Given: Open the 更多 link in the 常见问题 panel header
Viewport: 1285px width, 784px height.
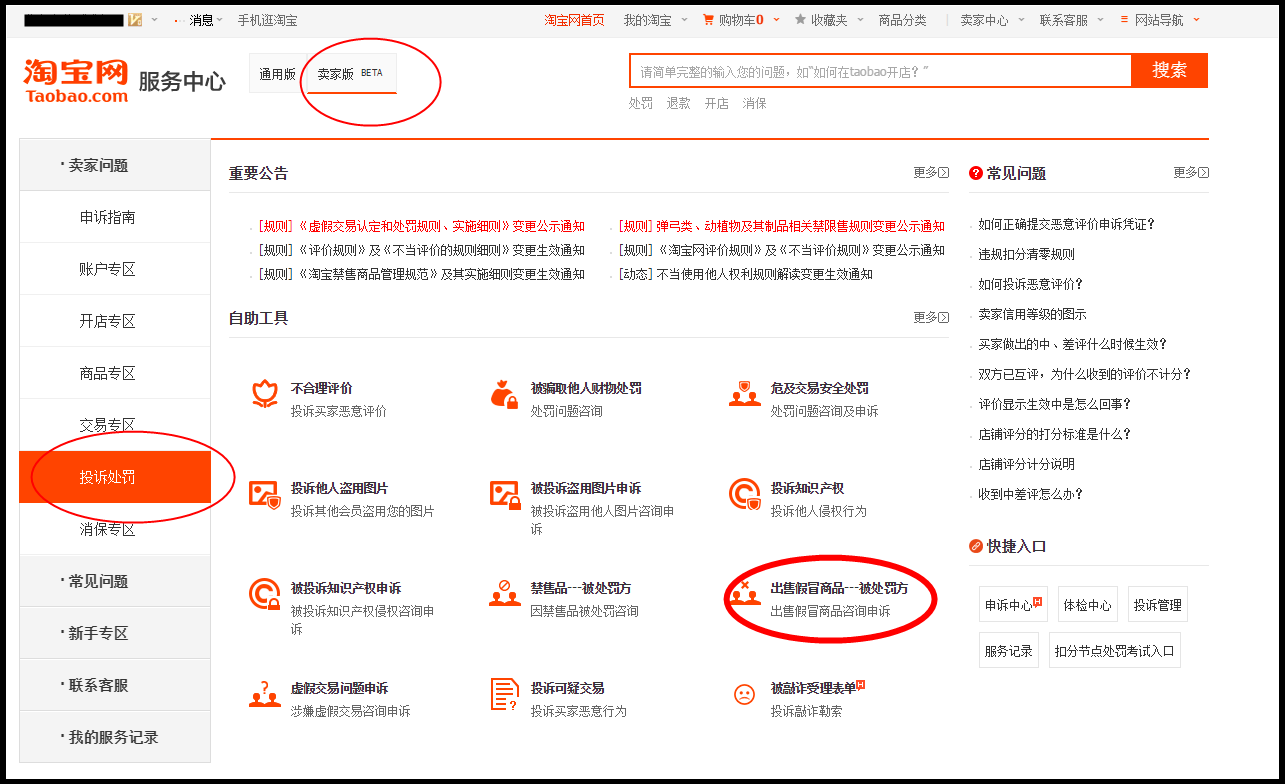Looking at the screenshot, I should point(1191,173).
